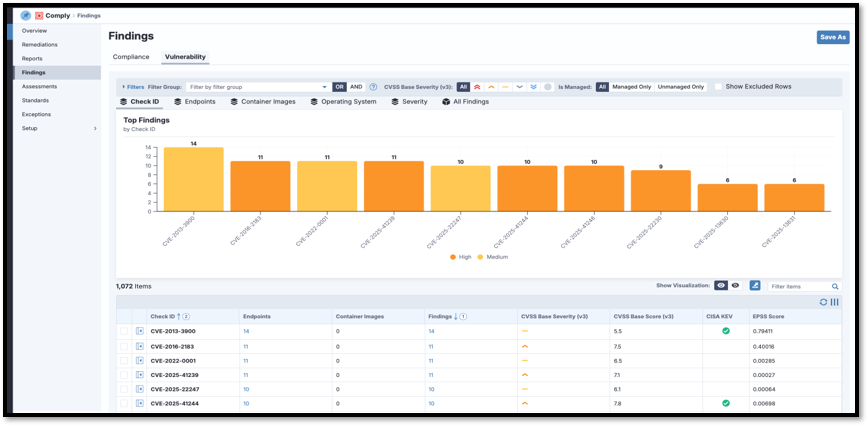This screenshot has height=426, width=868.
Task: Open the Filter Group dropdown
Action: pyautogui.click(x=258, y=87)
